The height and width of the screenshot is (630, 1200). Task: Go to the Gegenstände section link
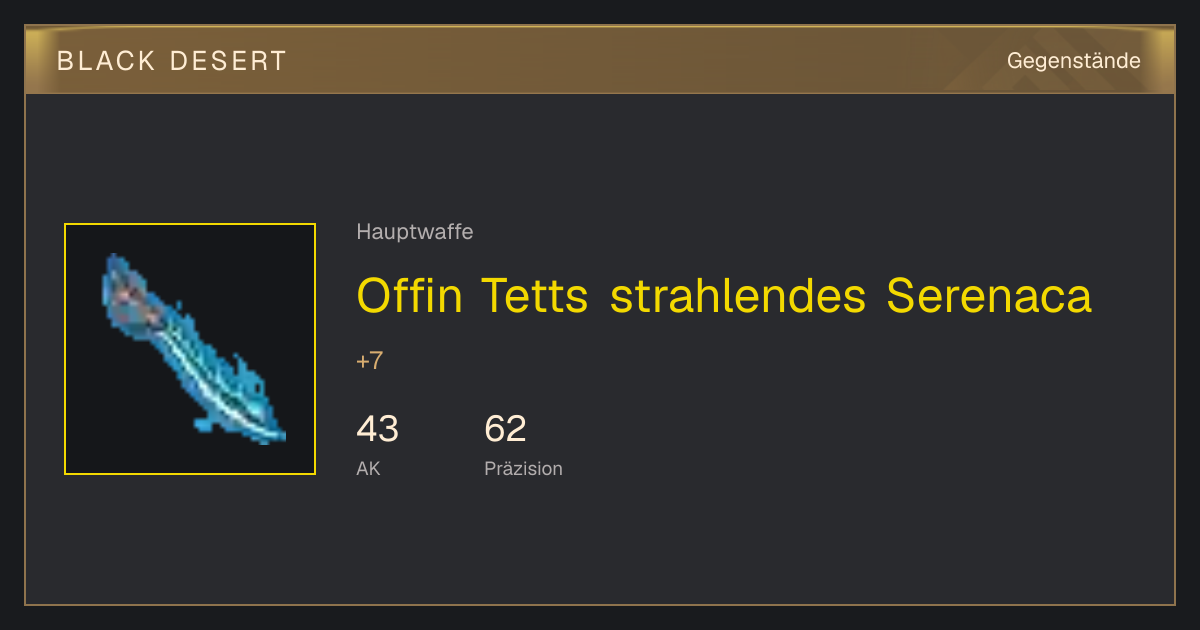click(x=1073, y=61)
